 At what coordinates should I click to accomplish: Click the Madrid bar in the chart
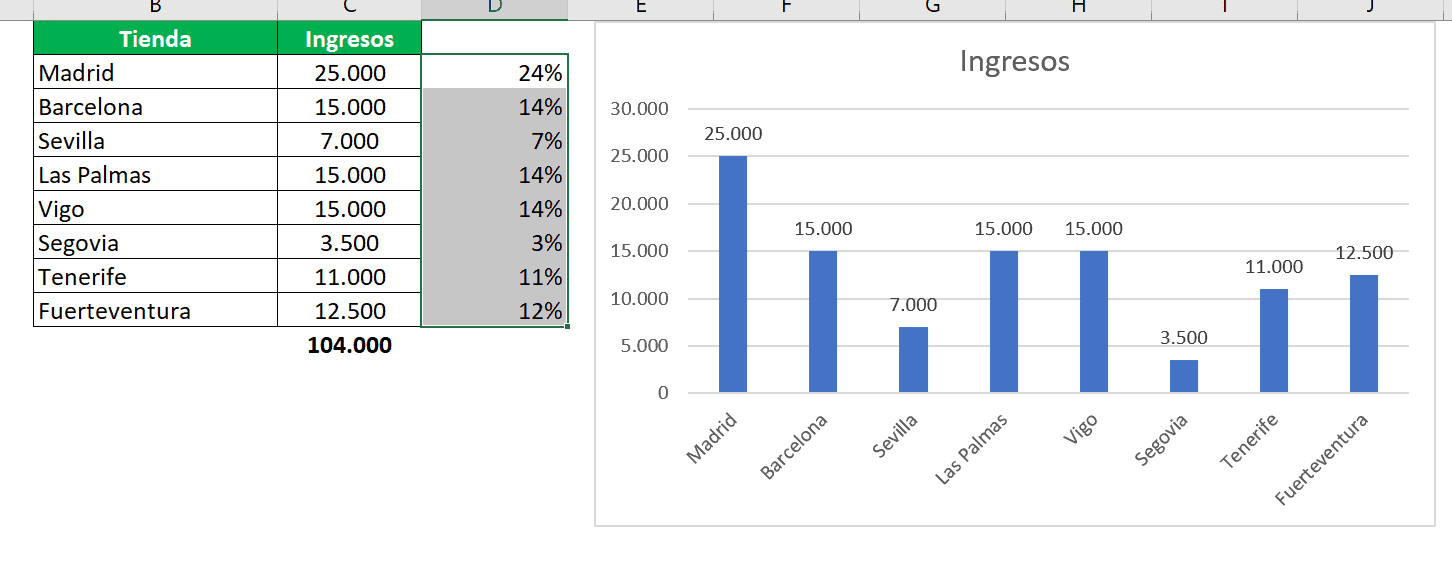[733, 274]
